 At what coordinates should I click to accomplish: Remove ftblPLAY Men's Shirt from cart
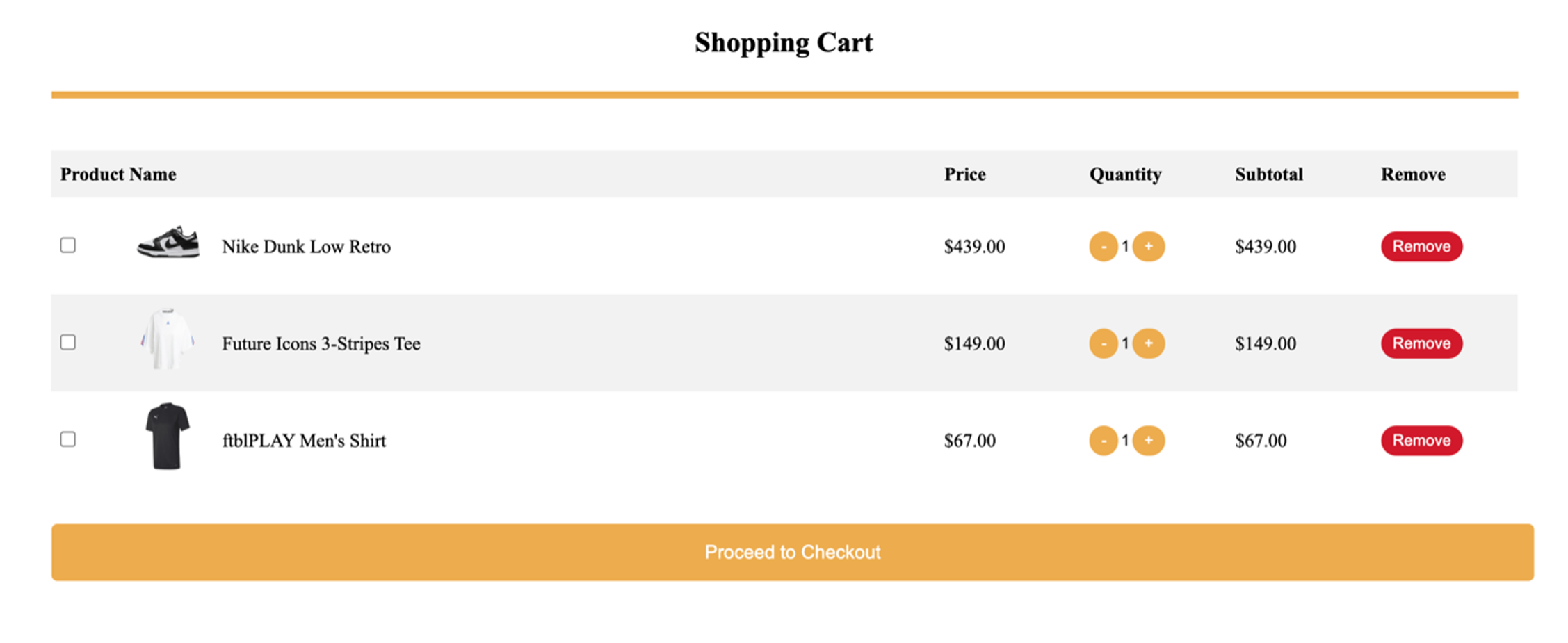pos(1421,441)
